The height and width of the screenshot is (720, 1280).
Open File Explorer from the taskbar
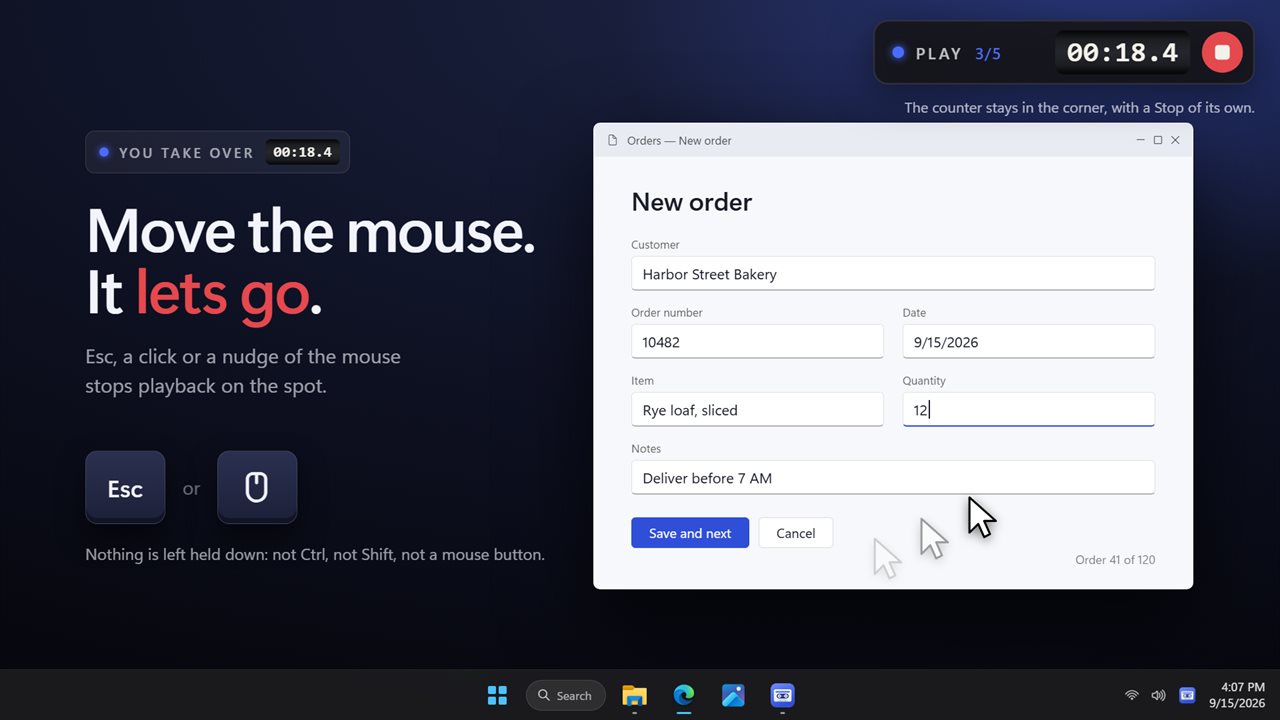coord(634,695)
